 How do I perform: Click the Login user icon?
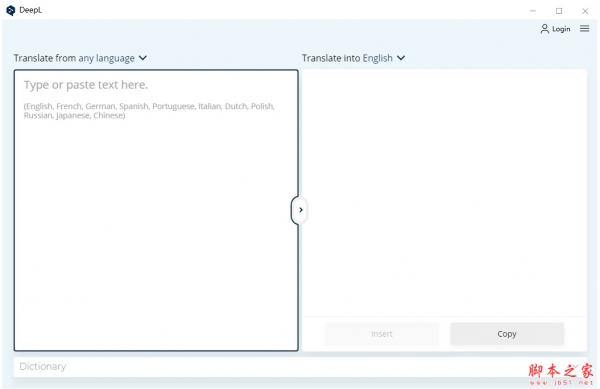[x=545, y=29]
